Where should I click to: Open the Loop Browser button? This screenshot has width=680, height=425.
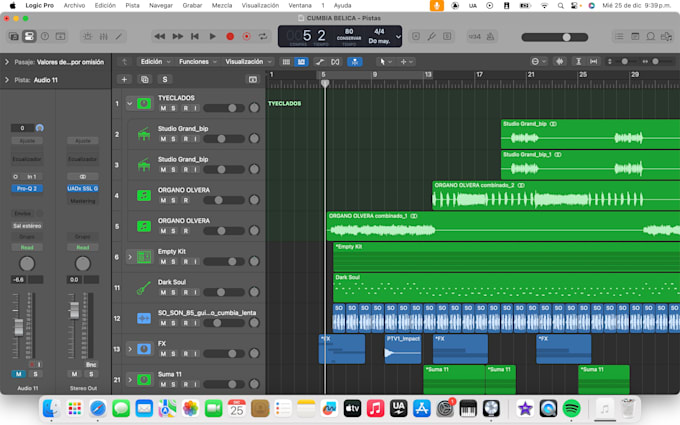pos(651,36)
